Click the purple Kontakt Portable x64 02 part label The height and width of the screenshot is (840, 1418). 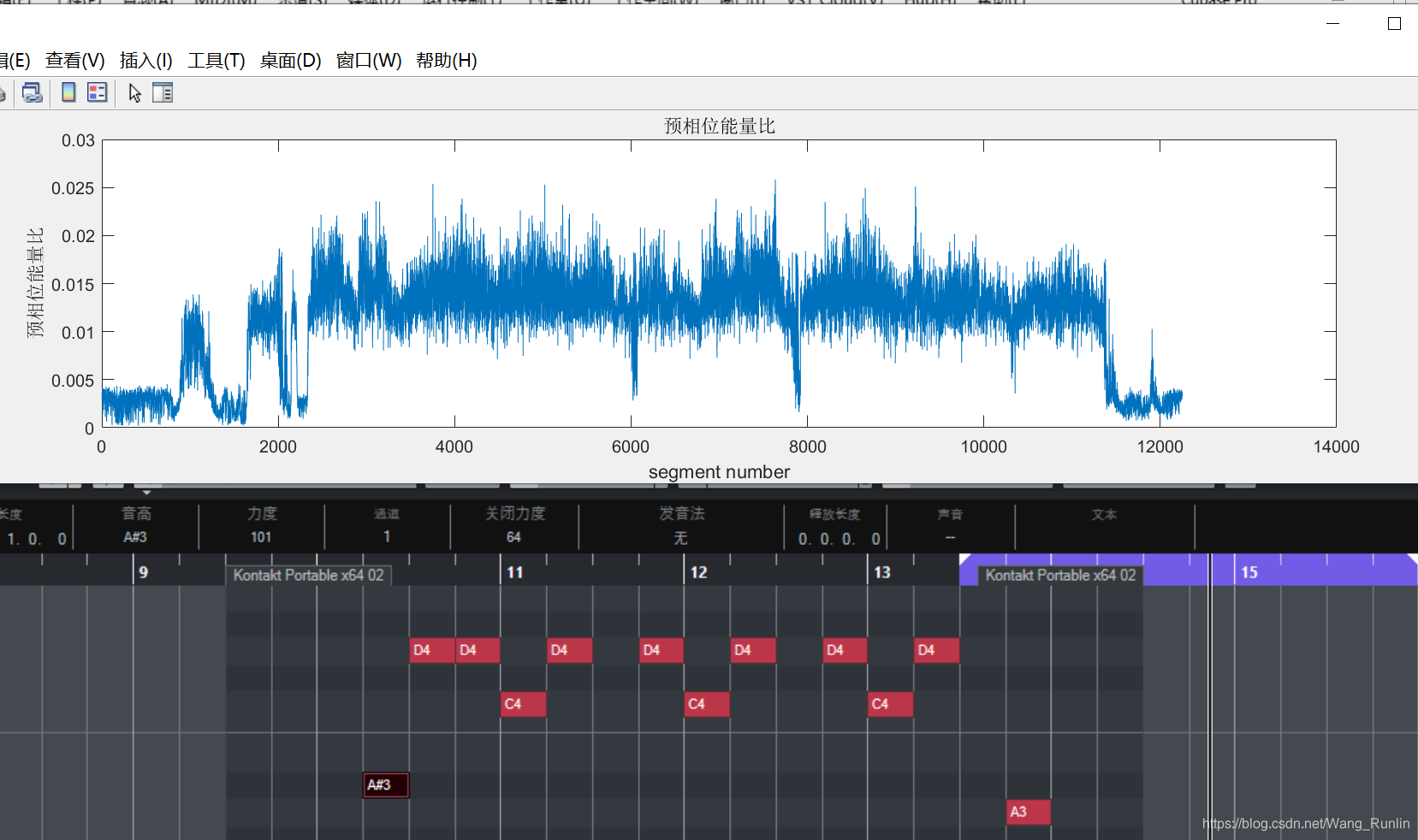1060,576
